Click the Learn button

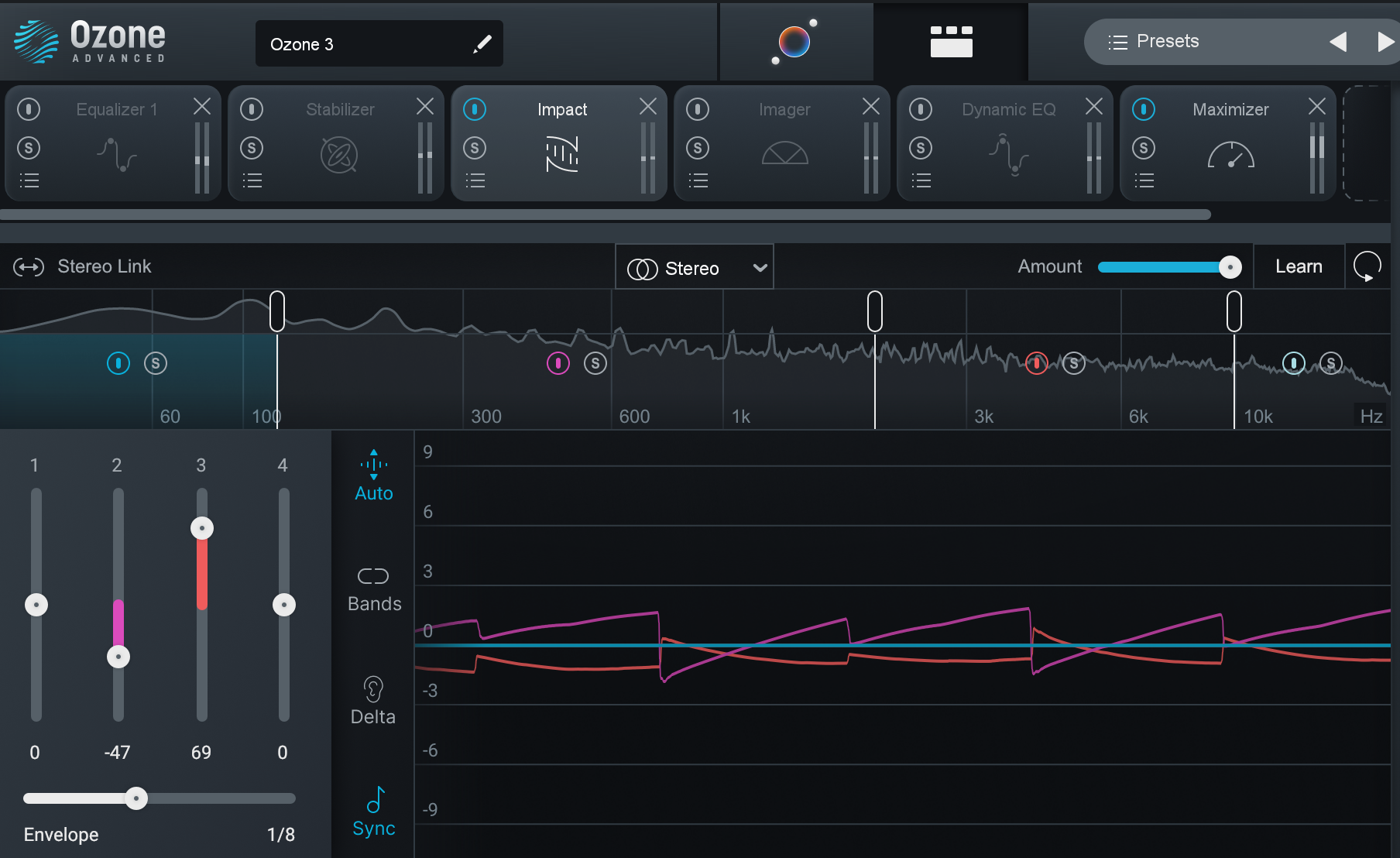1299,267
